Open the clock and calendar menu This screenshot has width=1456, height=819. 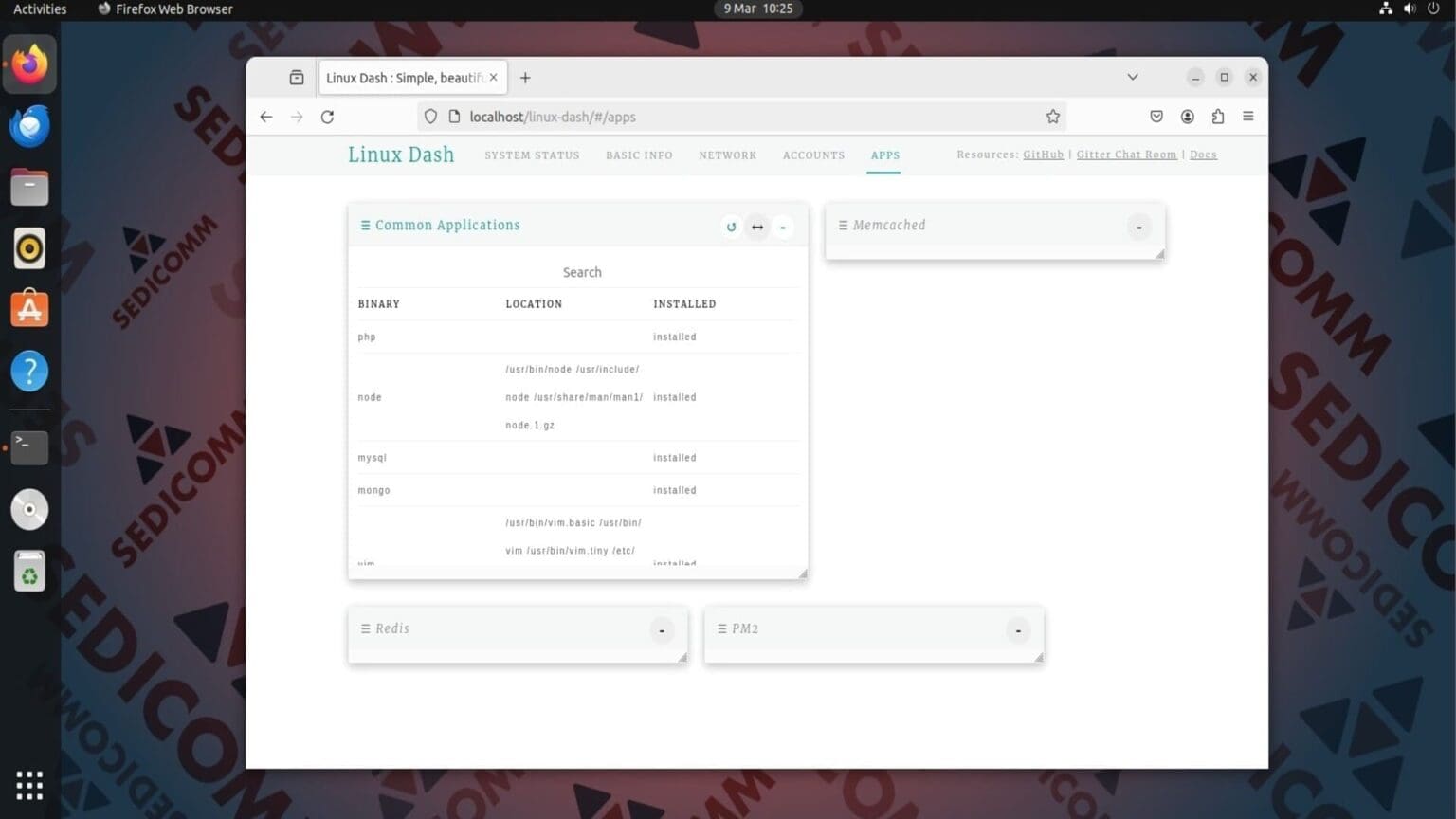click(x=758, y=9)
